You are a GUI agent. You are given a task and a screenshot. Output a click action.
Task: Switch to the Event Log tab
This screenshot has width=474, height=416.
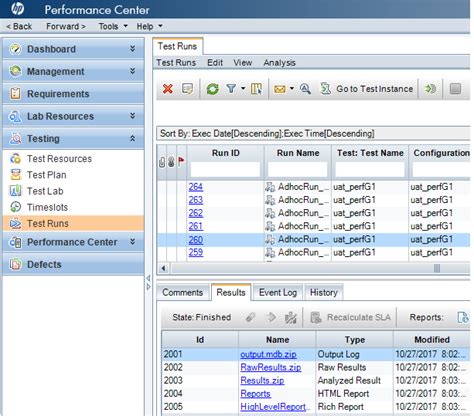(x=278, y=293)
